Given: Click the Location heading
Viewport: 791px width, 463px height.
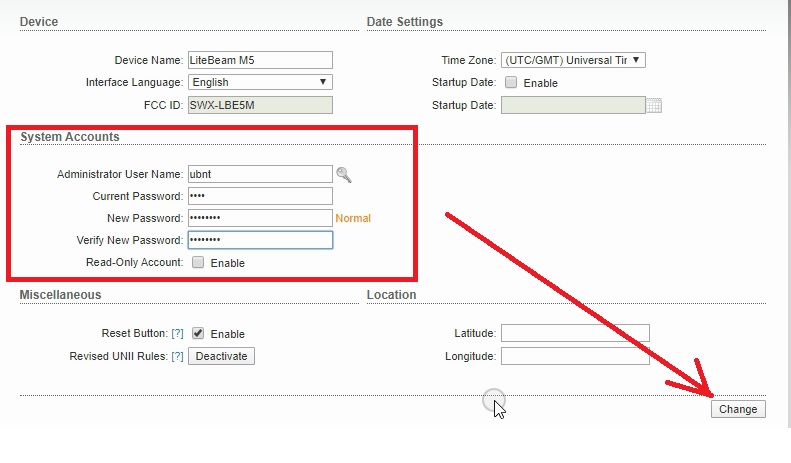Looking at the screenshot, I should [x=391, y=295].
